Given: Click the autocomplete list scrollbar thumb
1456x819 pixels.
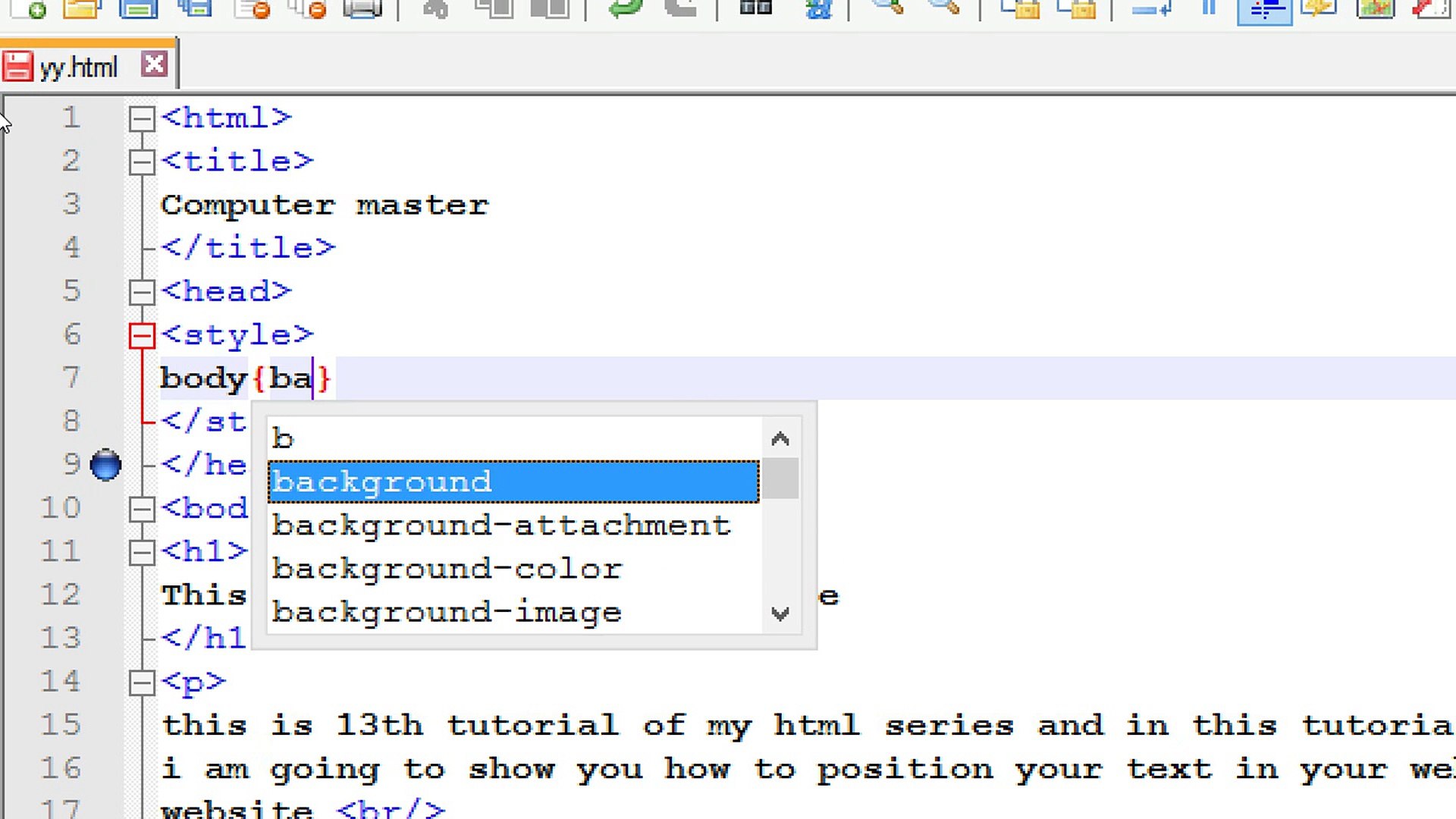Looking at the screenshot, I should click(780, 479).
